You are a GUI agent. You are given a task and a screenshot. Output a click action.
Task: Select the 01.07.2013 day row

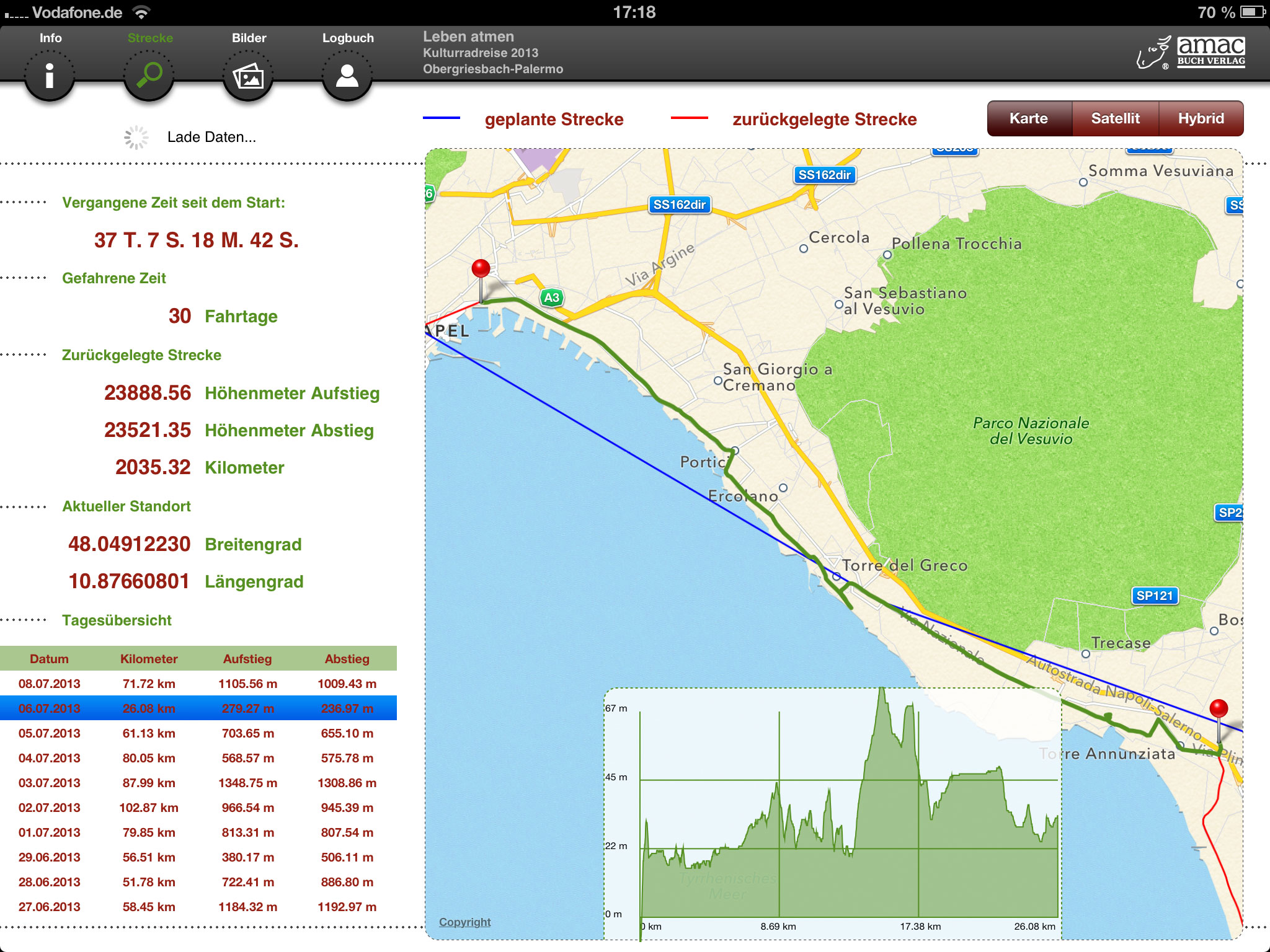pyautogui.click(x=198, y=832)
